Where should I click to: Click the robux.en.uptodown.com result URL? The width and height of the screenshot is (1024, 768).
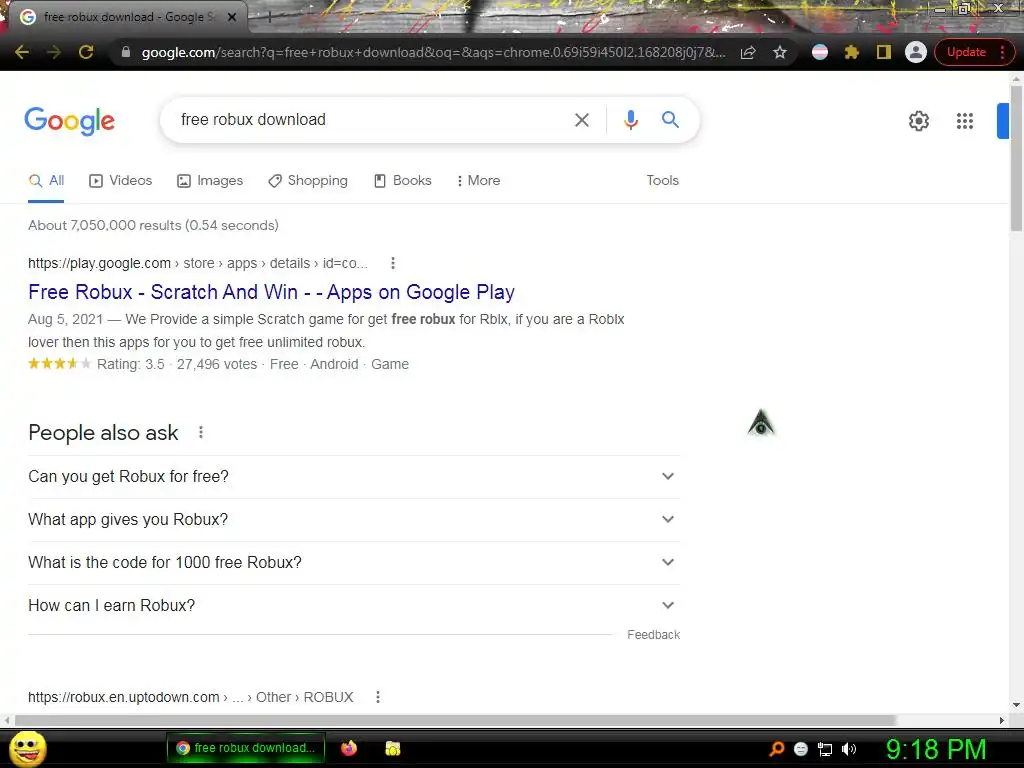(190, 697)
